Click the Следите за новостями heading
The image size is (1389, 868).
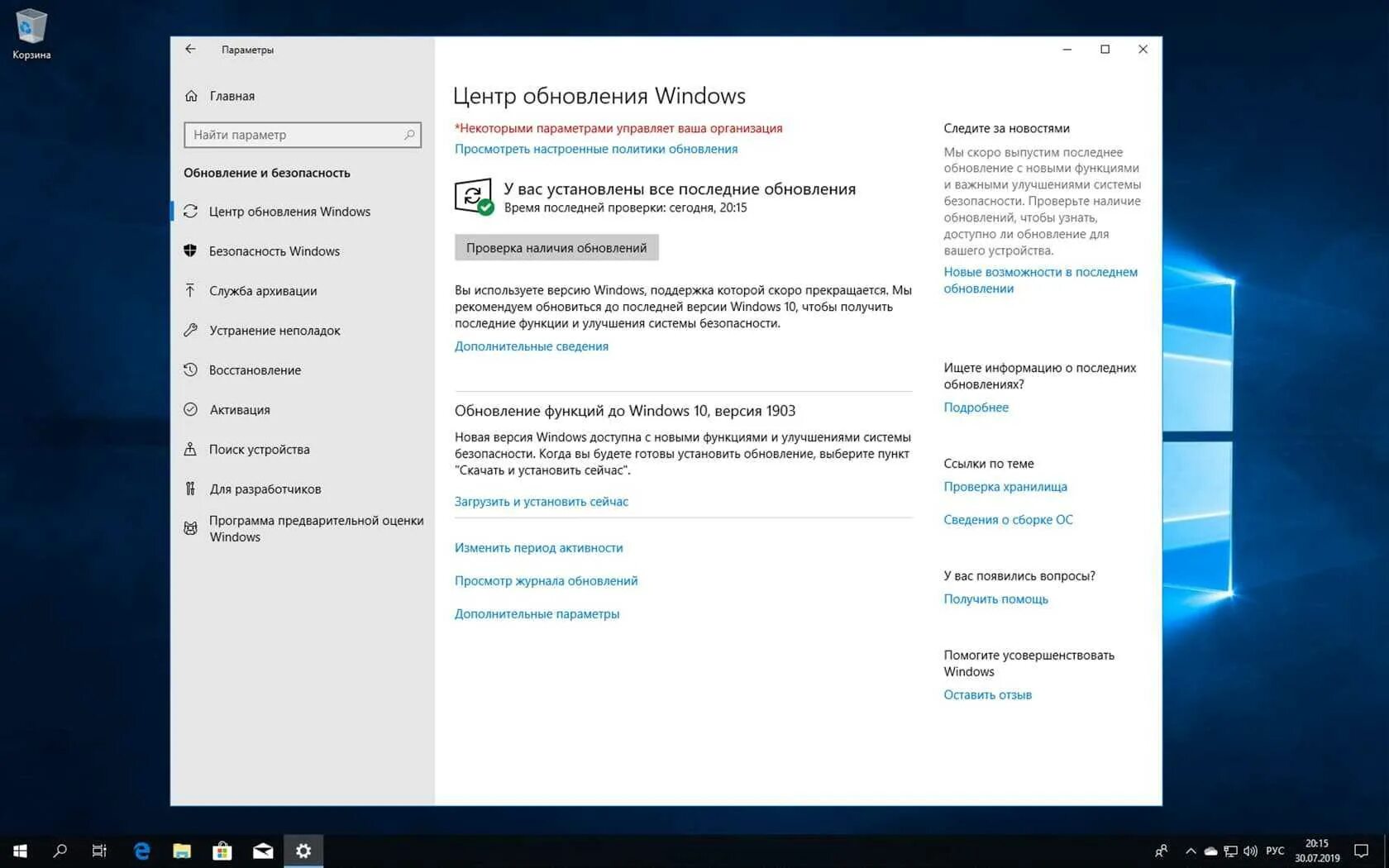click(x=1007, y=128)
